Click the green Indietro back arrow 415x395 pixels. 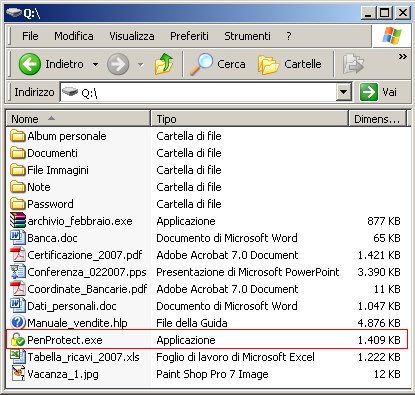point(30,64)
